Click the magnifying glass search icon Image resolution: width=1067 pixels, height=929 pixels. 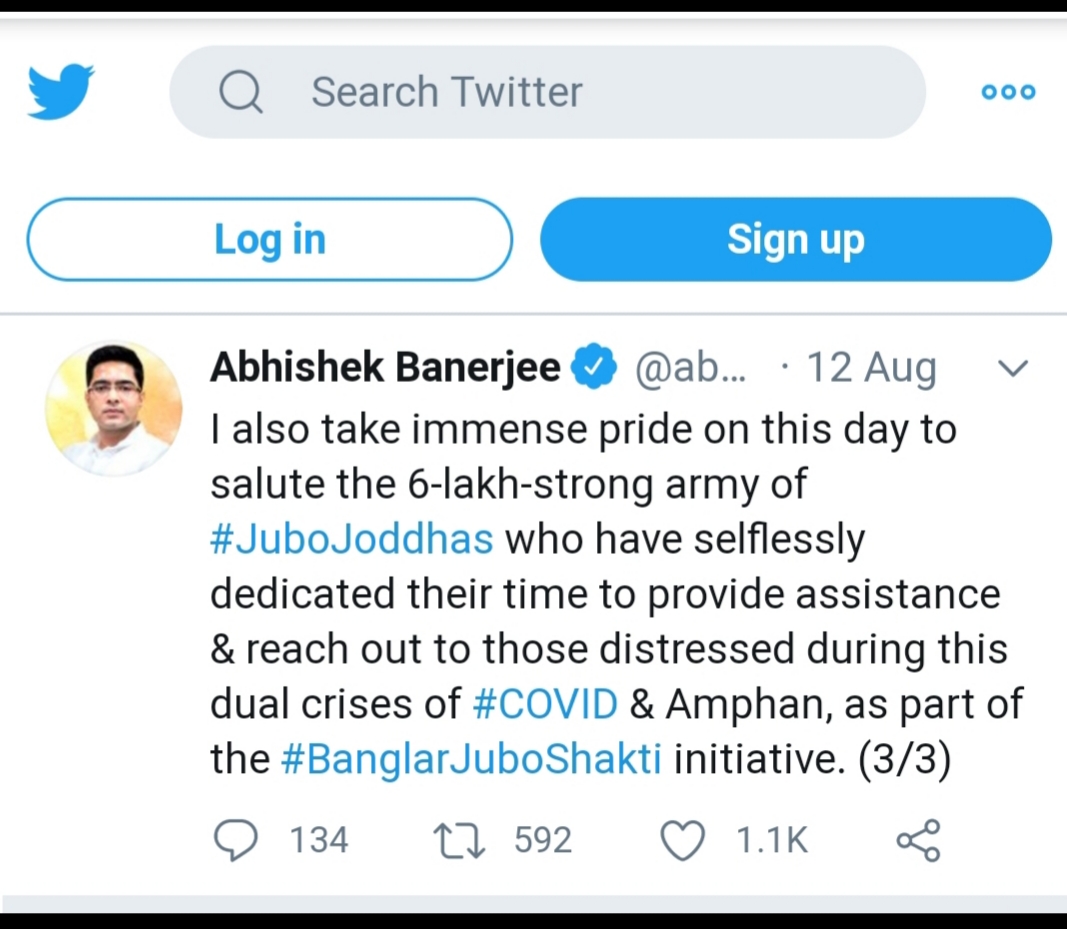point(241,92)
